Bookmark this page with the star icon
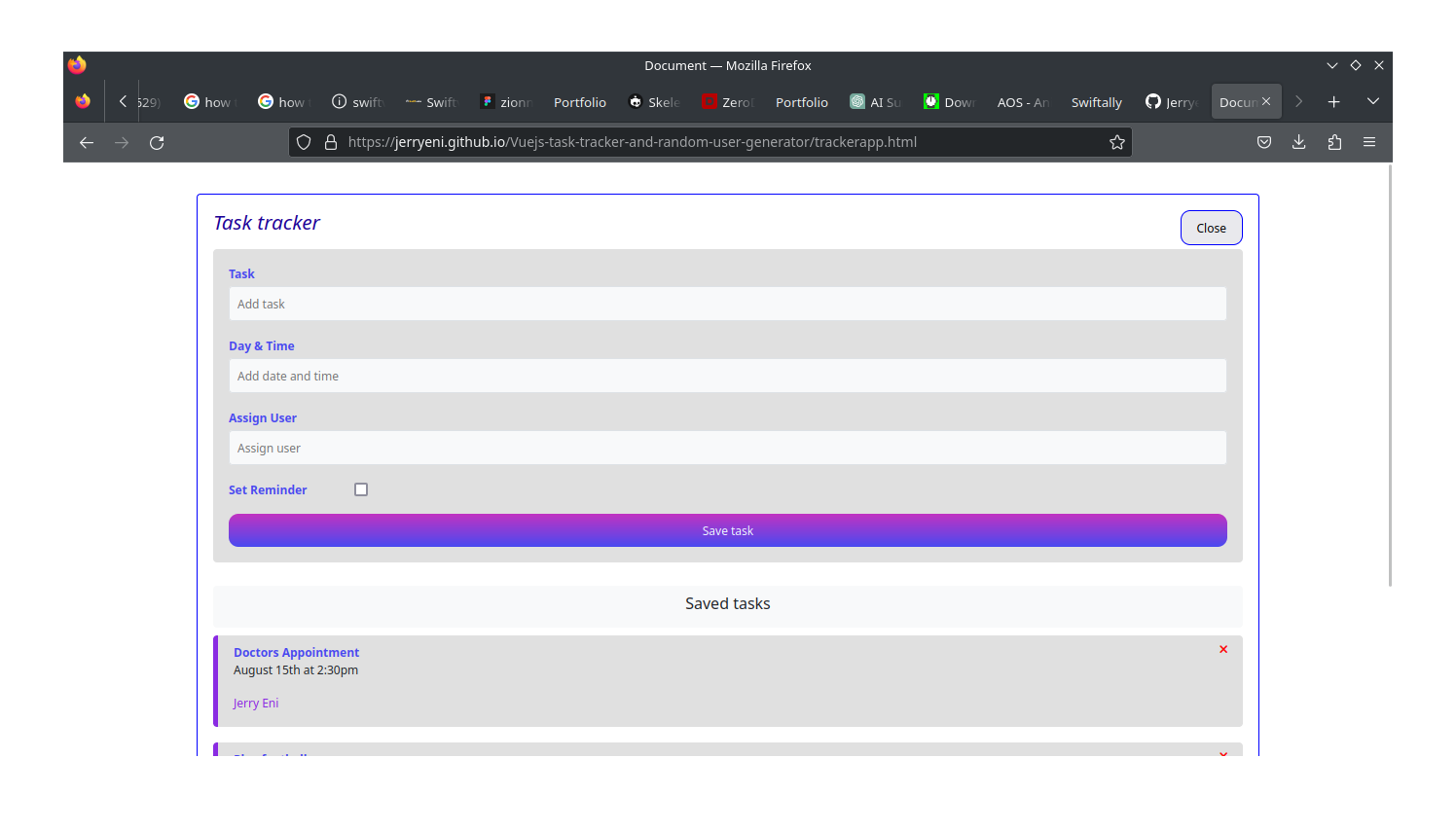The height and width of the screenshot is (831, 1456). 1117,142
